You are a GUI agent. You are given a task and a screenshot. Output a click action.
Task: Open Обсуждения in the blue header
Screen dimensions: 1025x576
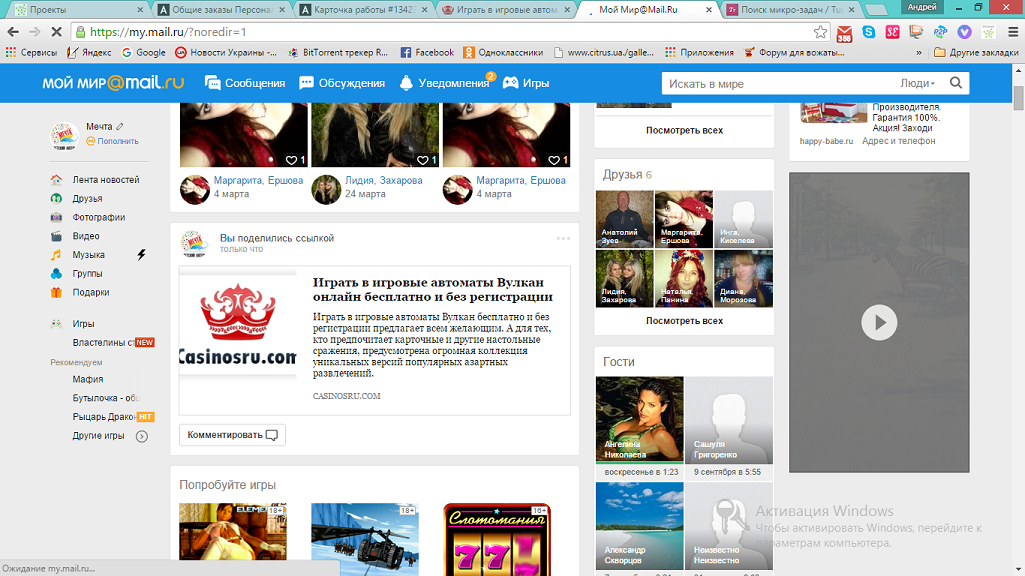342,83
